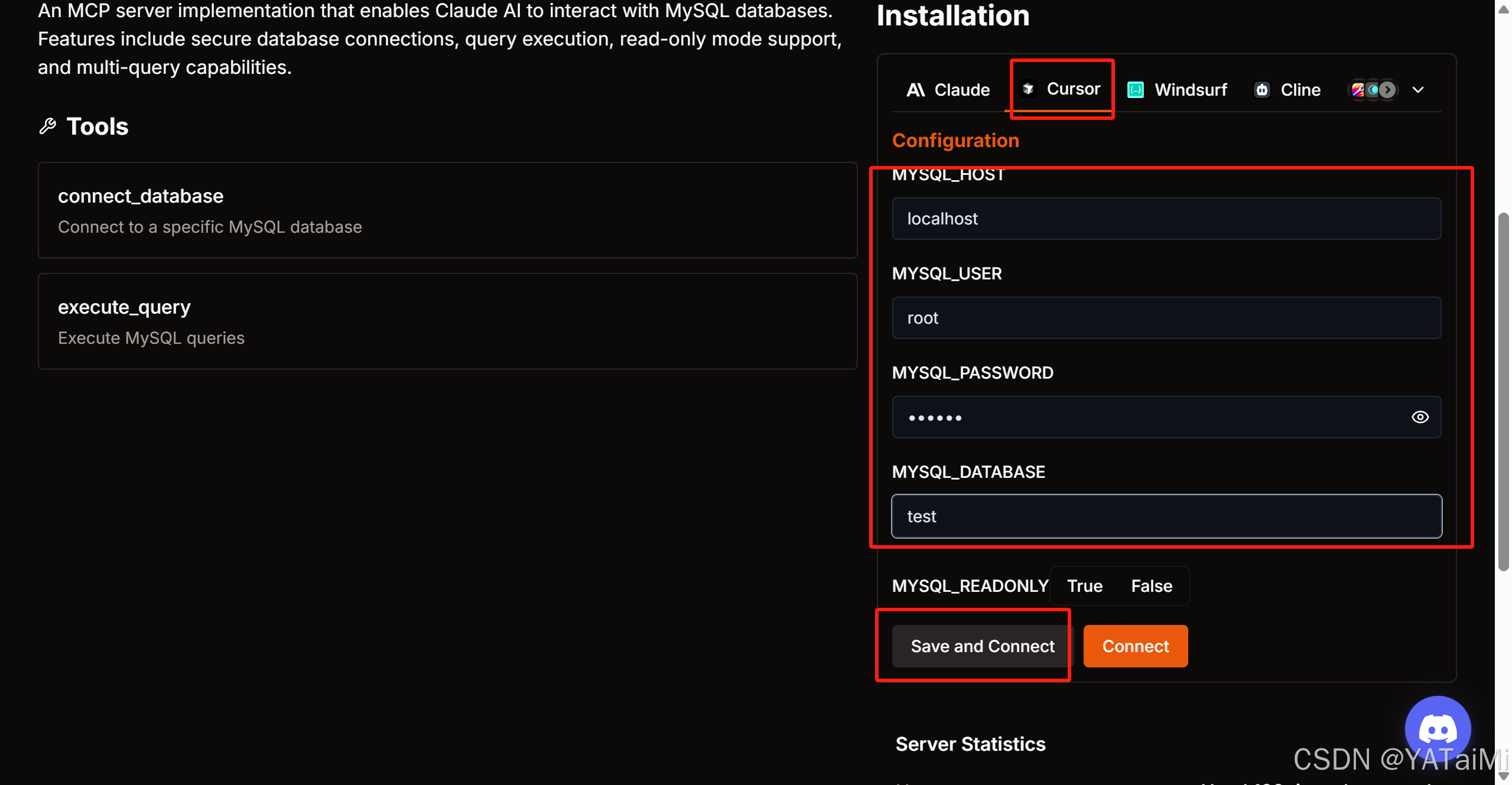Click the Cursor cube icon
The height and width of the screenshot is (785, 1512).
(1028, 89)
